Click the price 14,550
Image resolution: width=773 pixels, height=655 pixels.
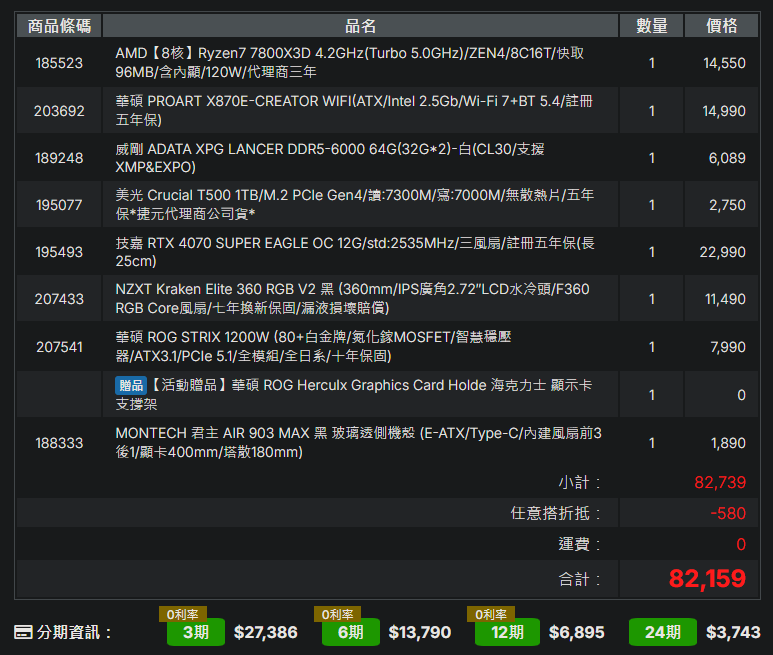click(724, 63)
